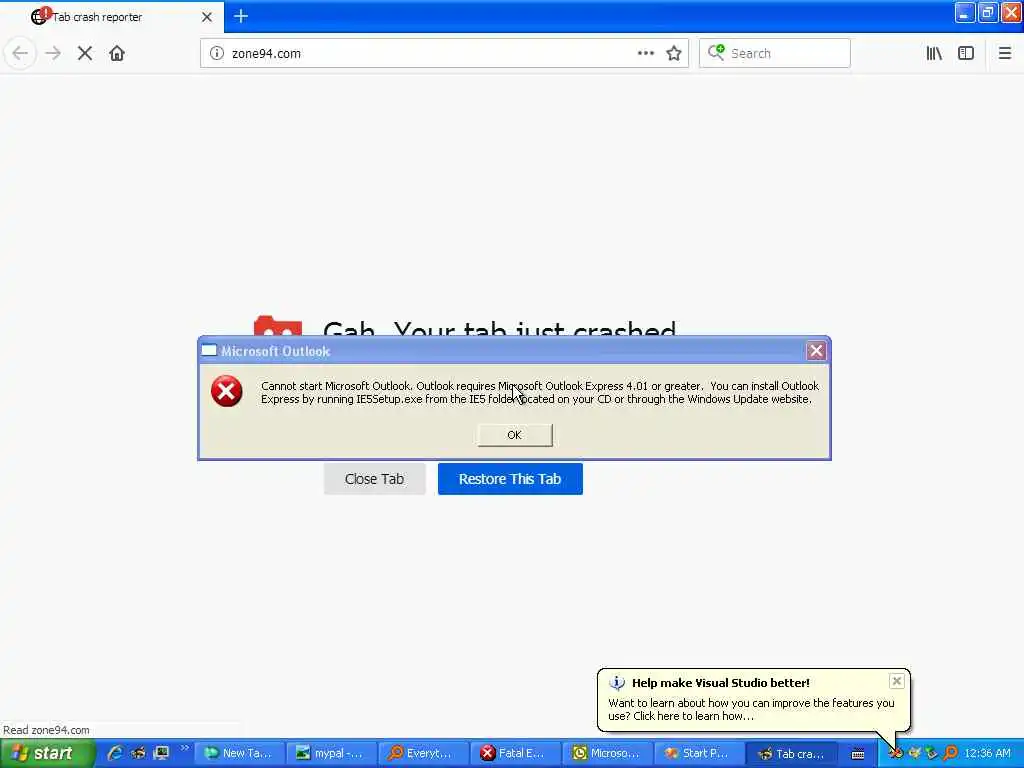Click the forward navigation arrow
The width and height of the screenshot is (1024, 768).
[x=53, y=54]
